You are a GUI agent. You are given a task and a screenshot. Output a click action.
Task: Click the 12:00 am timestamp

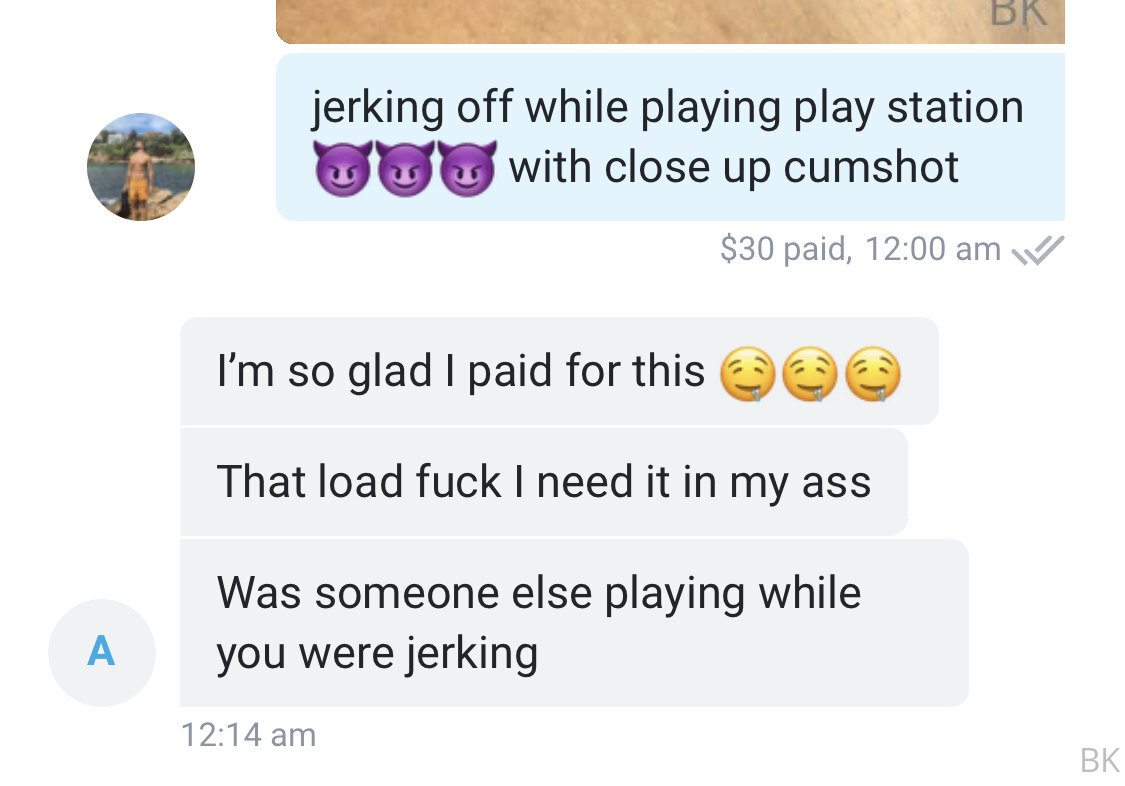(x=933, y=250)
